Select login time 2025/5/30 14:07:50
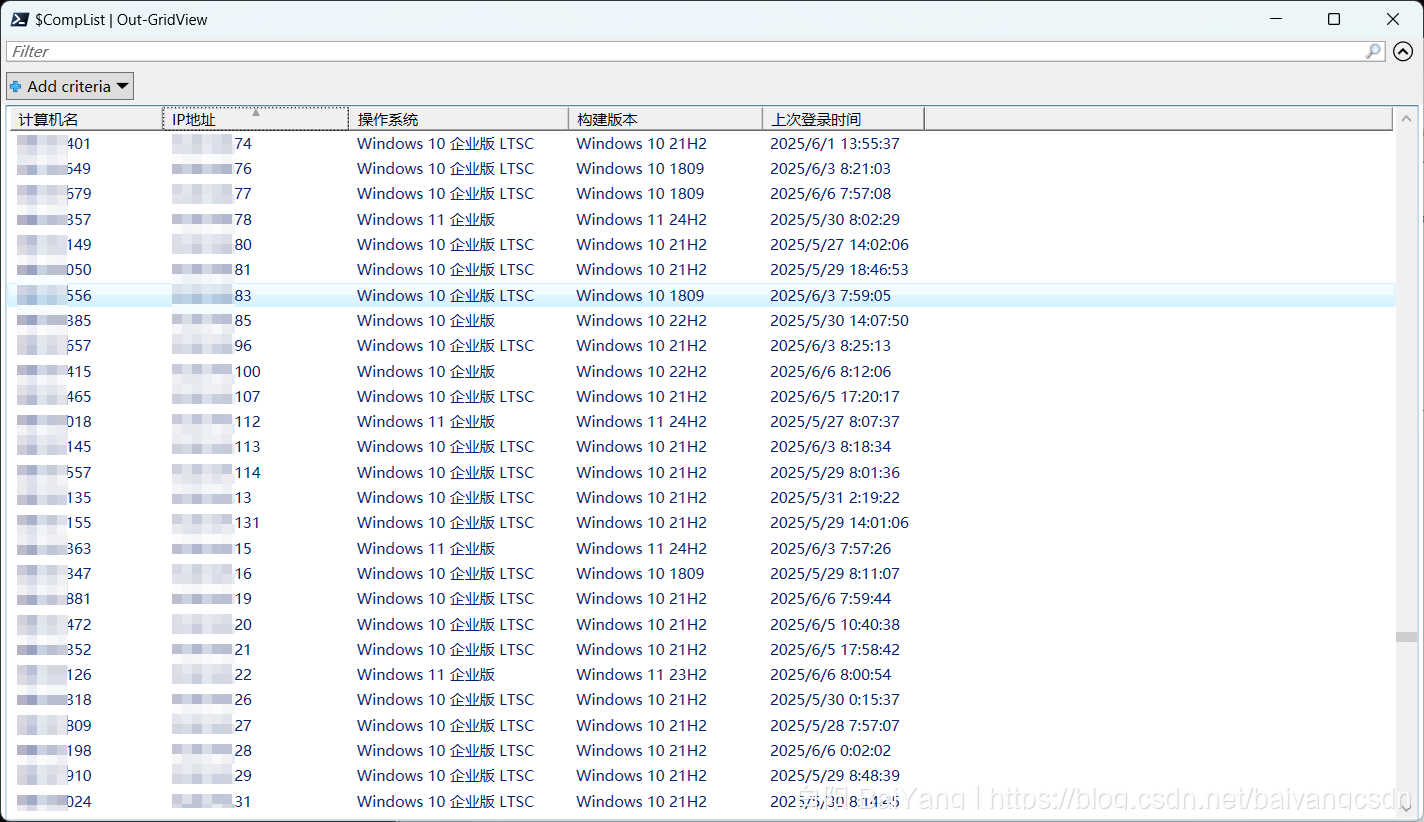The image size is (1424, 822). tap(839, 320)
